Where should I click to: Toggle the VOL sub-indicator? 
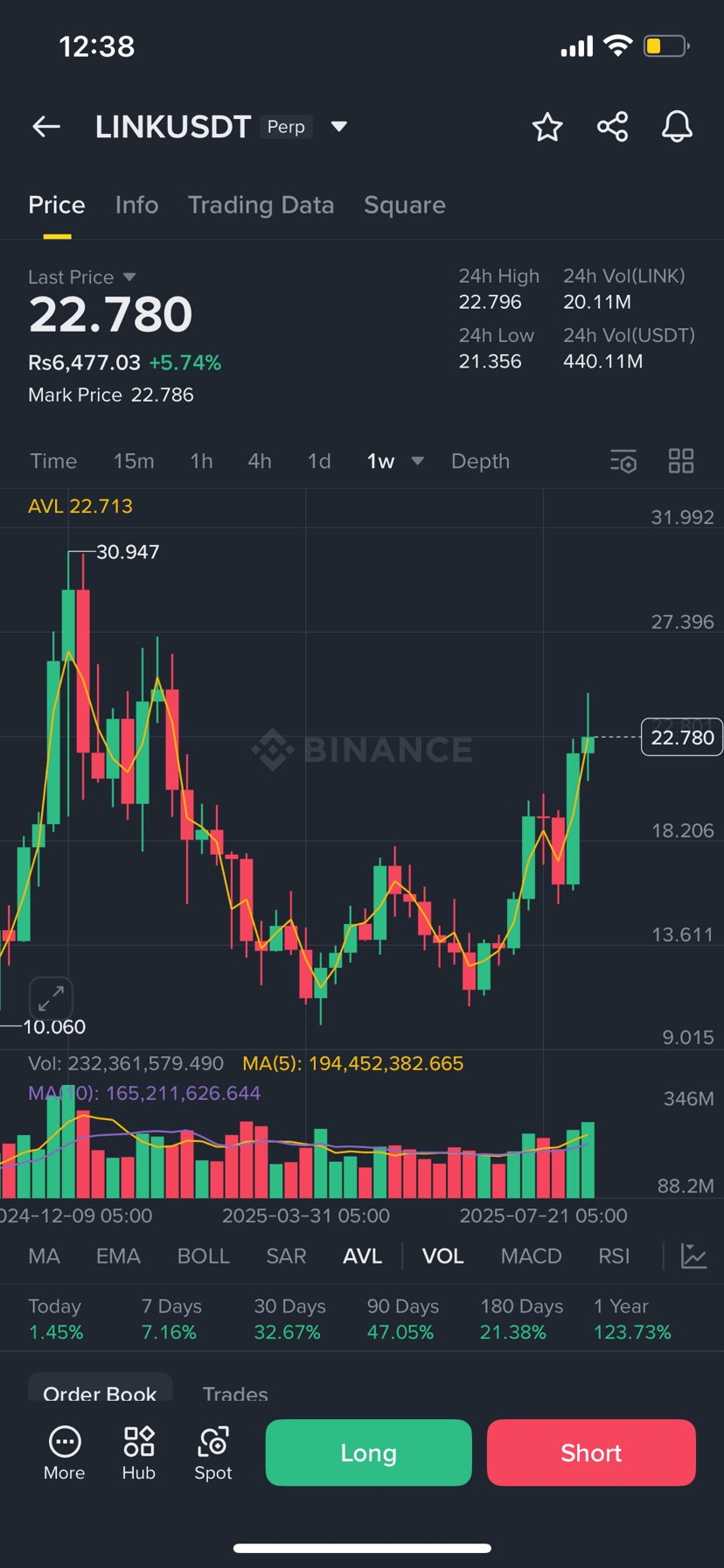pos(442,1256)
